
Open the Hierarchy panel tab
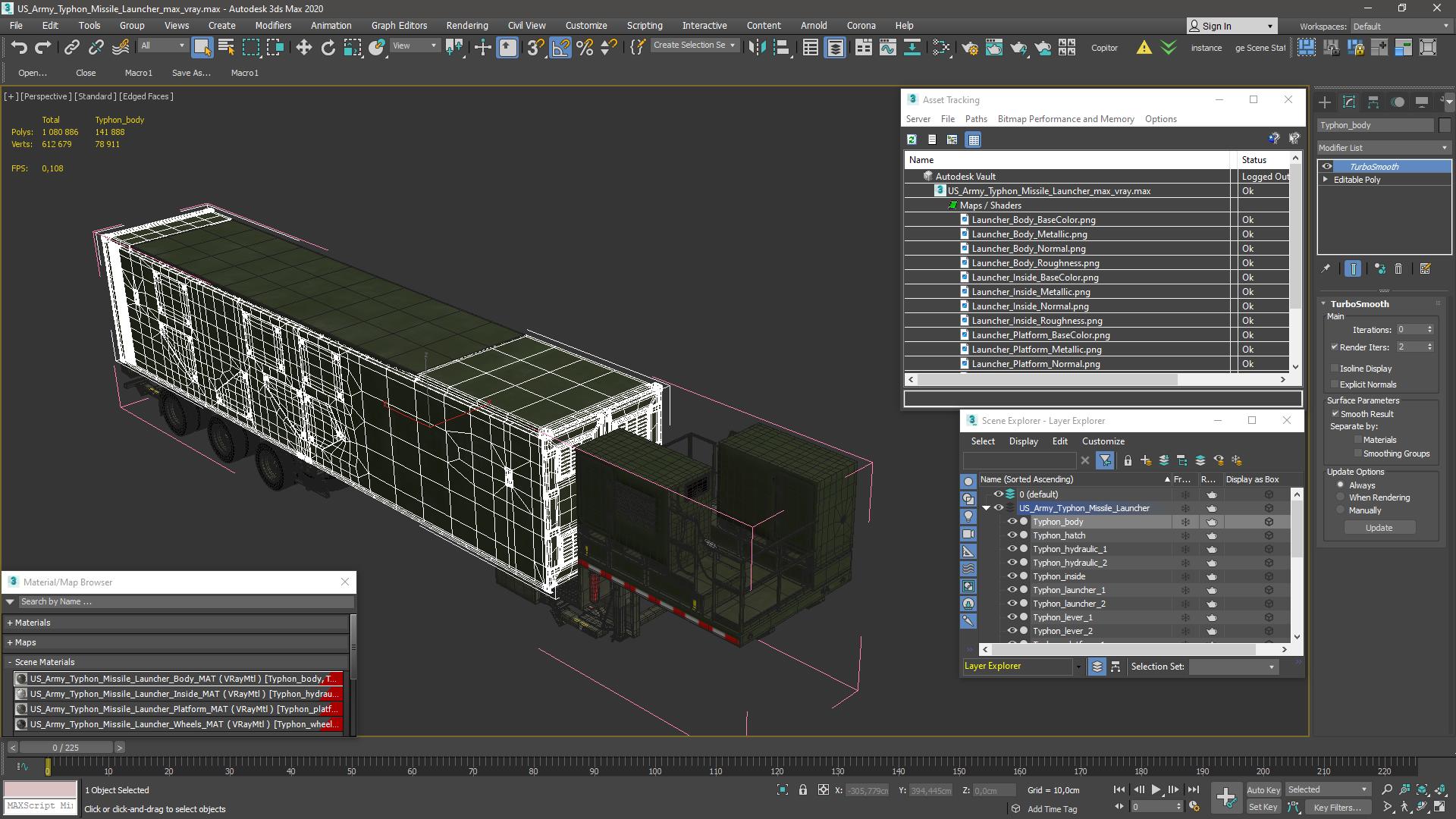pos(1373,102)
